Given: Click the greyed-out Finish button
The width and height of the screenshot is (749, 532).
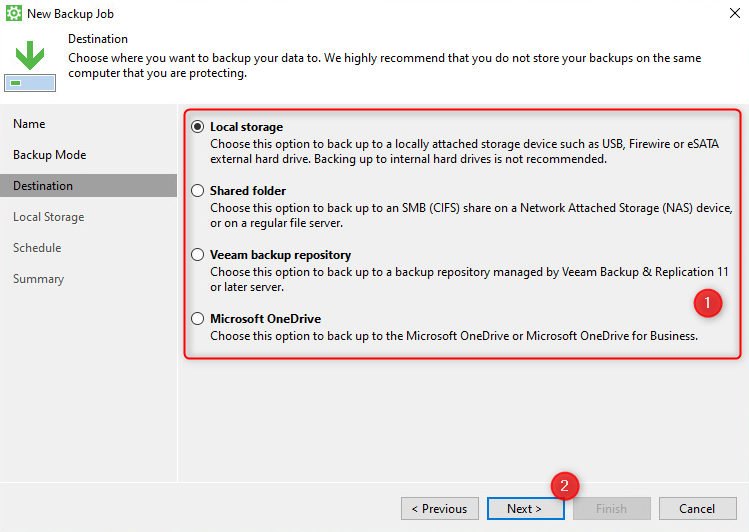Looking at the screenshot, I should [x=611, y=509].
